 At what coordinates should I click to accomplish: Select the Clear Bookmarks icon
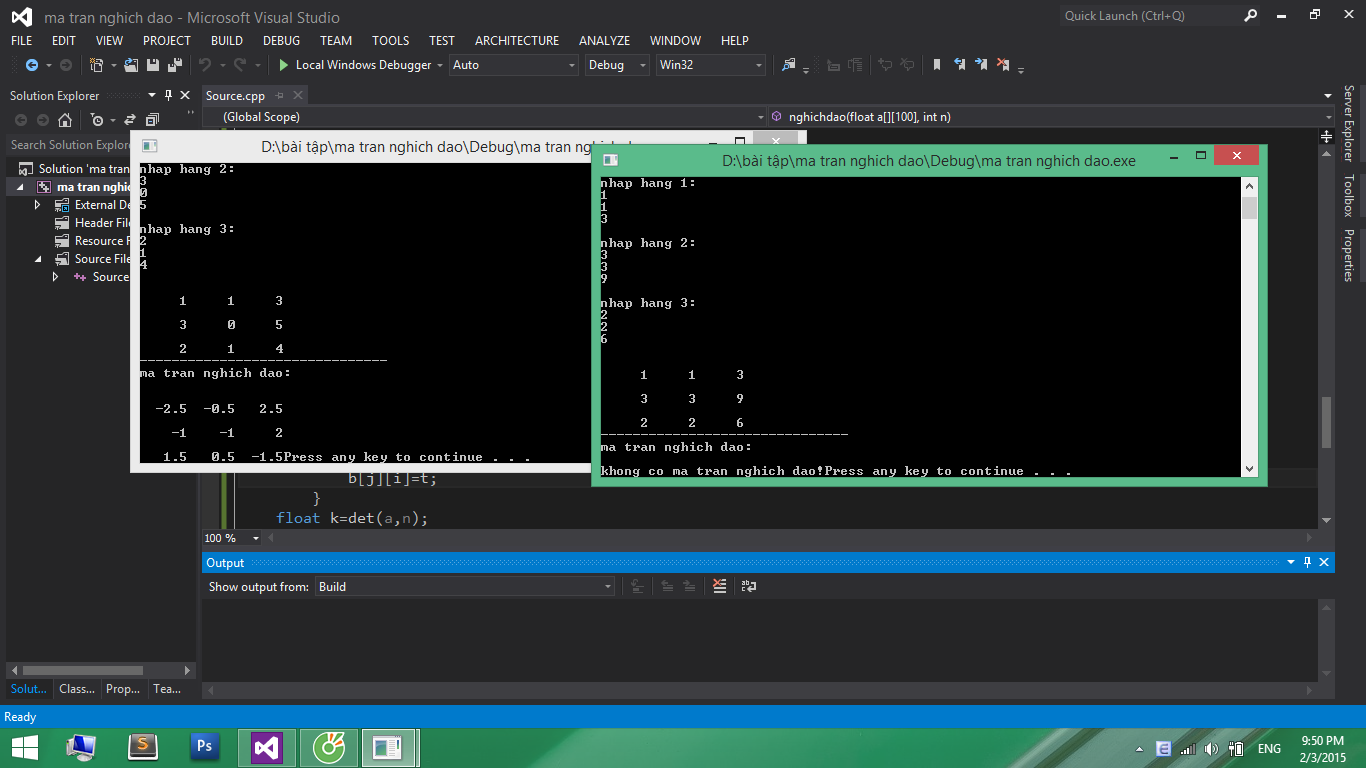tap(1004, 66)
